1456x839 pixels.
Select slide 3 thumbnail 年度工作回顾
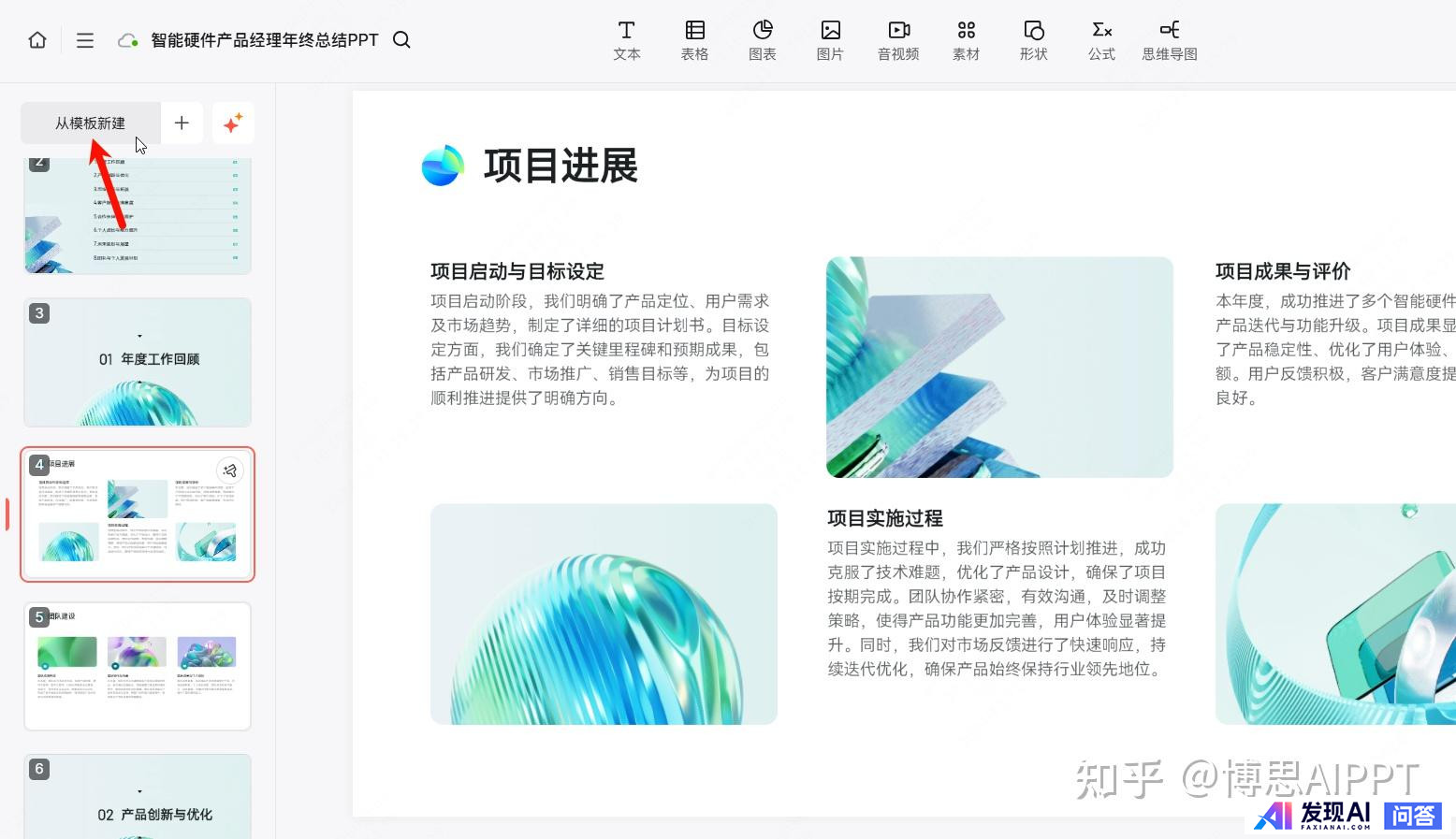[138, 362]
